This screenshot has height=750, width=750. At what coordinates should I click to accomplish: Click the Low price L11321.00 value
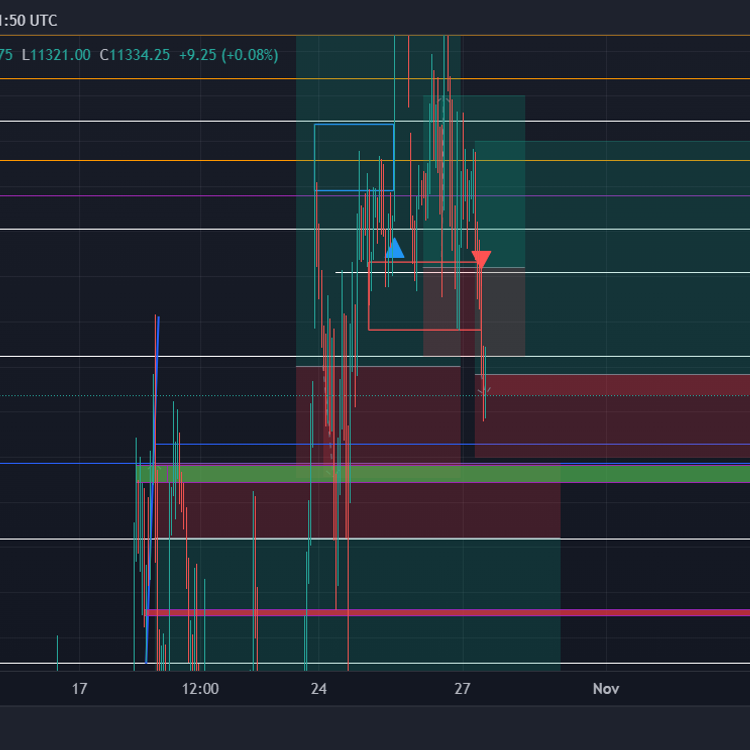[x=56, y=55]
